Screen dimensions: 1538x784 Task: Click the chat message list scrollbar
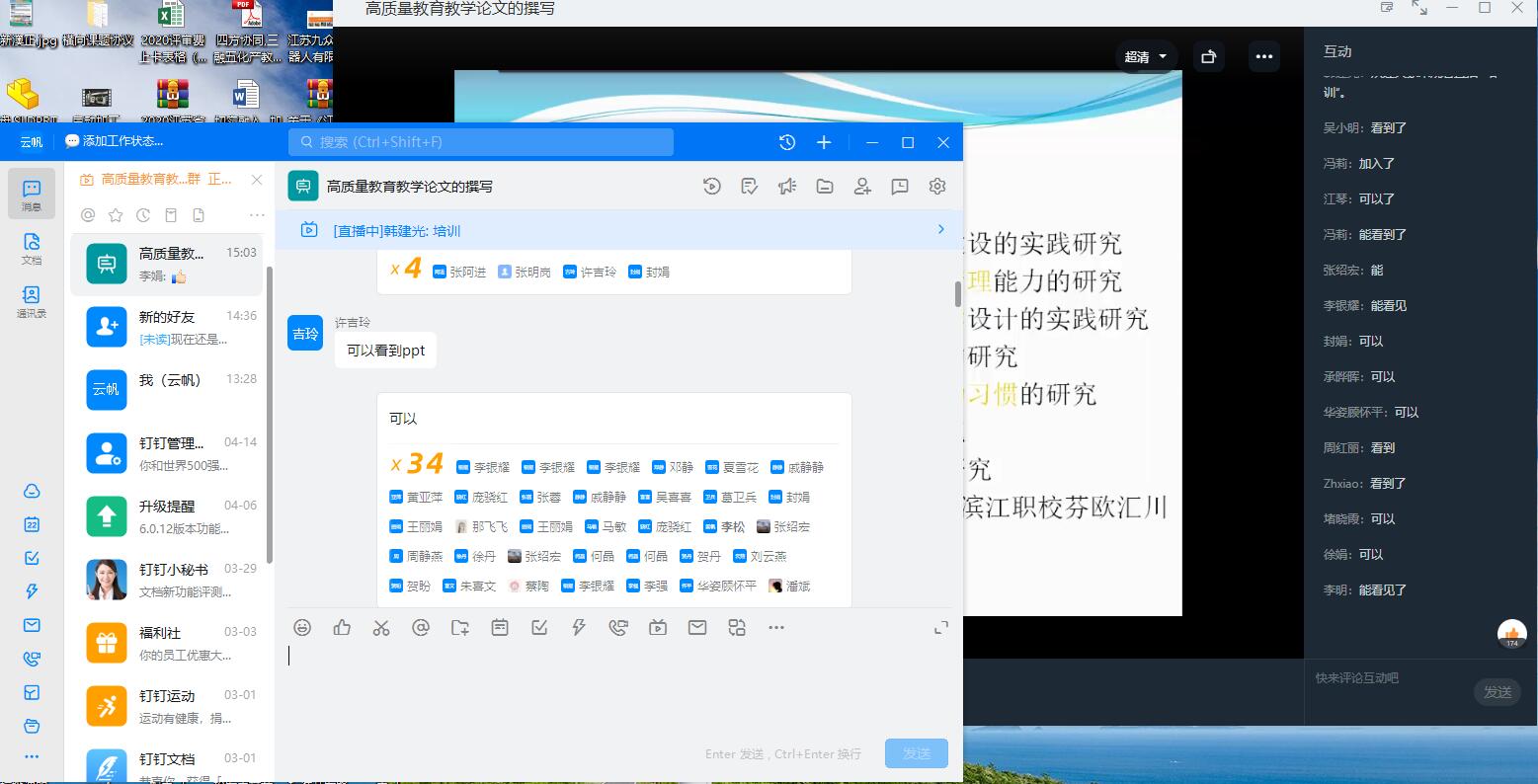click(x=957, y=293)
